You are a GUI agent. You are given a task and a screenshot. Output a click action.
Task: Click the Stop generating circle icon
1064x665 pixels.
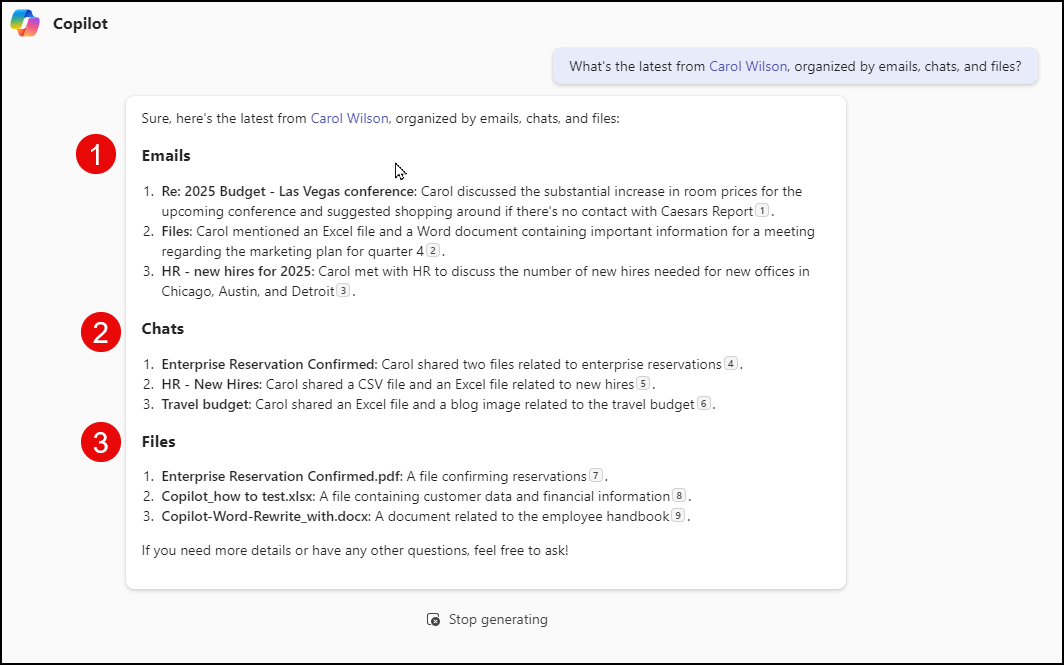pyautogui.click(x=433, y=619)
